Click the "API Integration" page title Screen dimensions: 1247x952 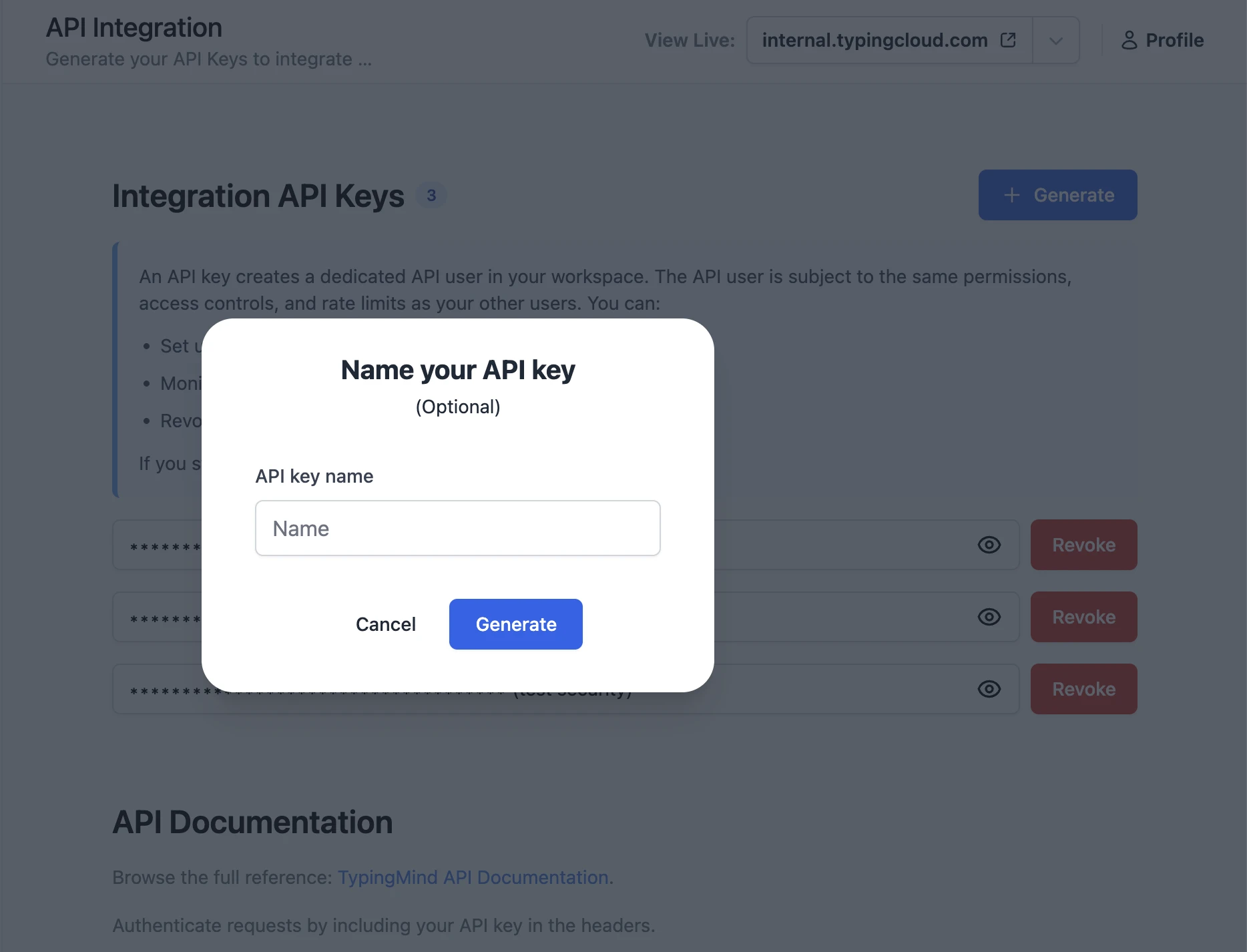[134, 27]
